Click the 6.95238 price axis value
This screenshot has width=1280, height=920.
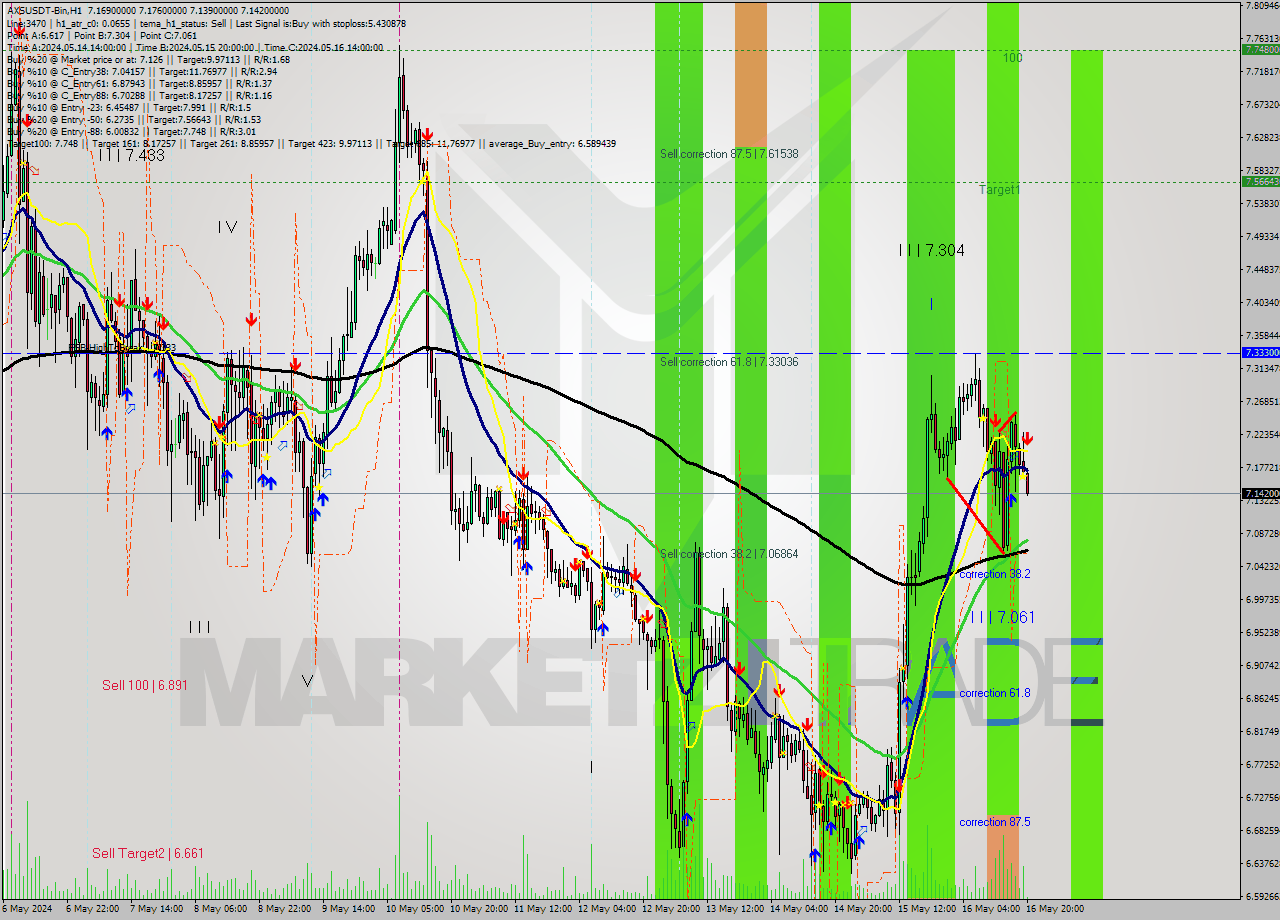pyautogui.click(x=1262, y=632)
